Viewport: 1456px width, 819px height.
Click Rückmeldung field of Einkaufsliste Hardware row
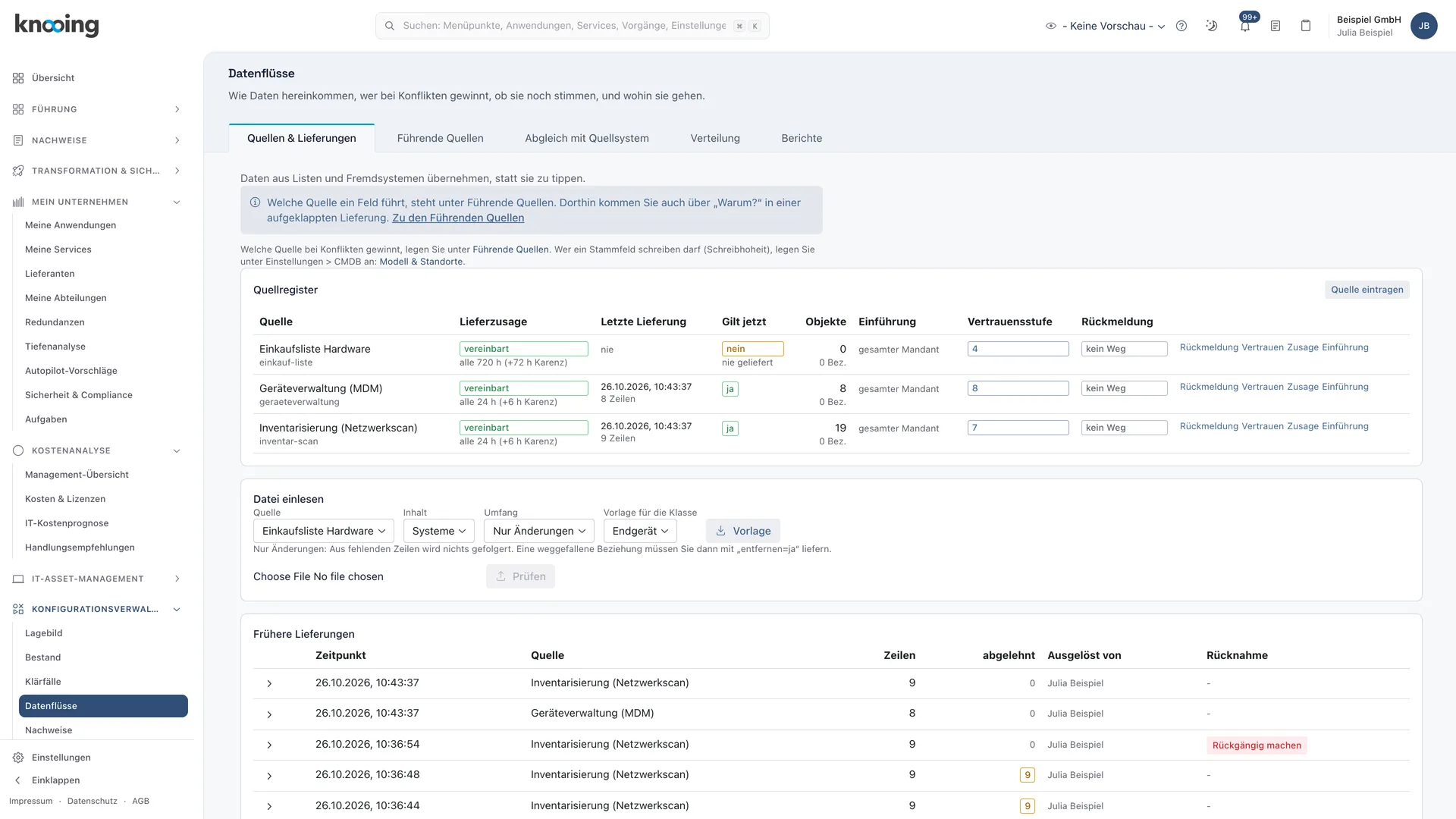point(1124,349)
